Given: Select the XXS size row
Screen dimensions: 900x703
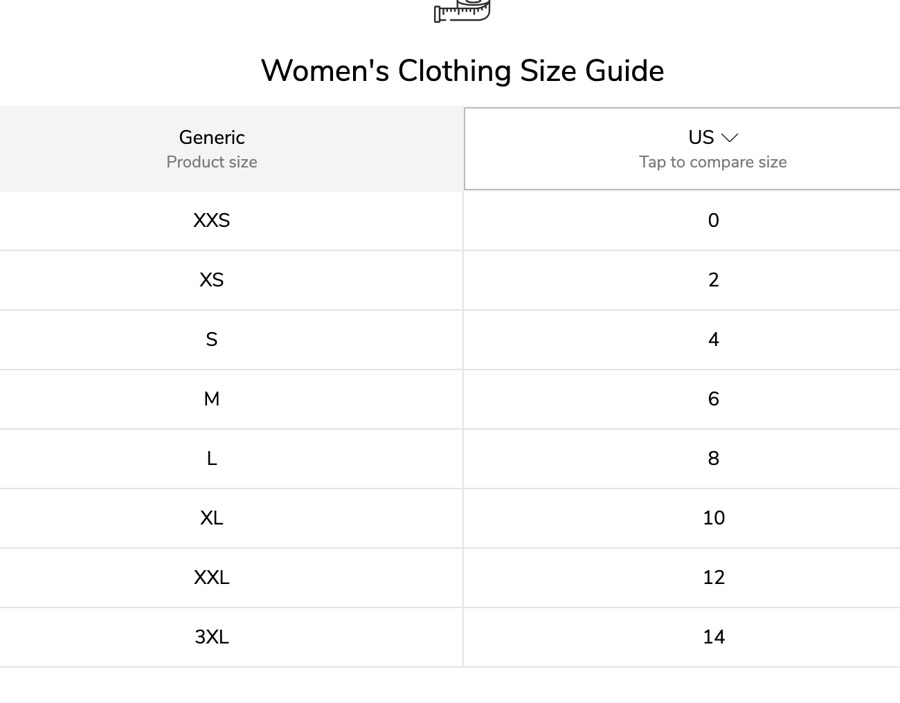Looking at the screenshot, I should pos(450,220).
